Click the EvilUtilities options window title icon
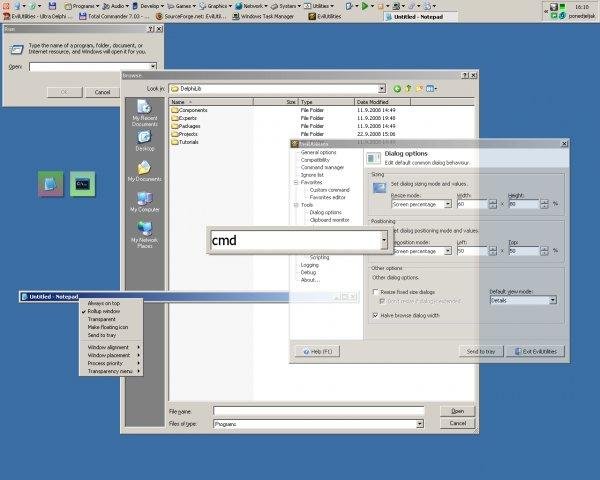 (x=295, y=144)
